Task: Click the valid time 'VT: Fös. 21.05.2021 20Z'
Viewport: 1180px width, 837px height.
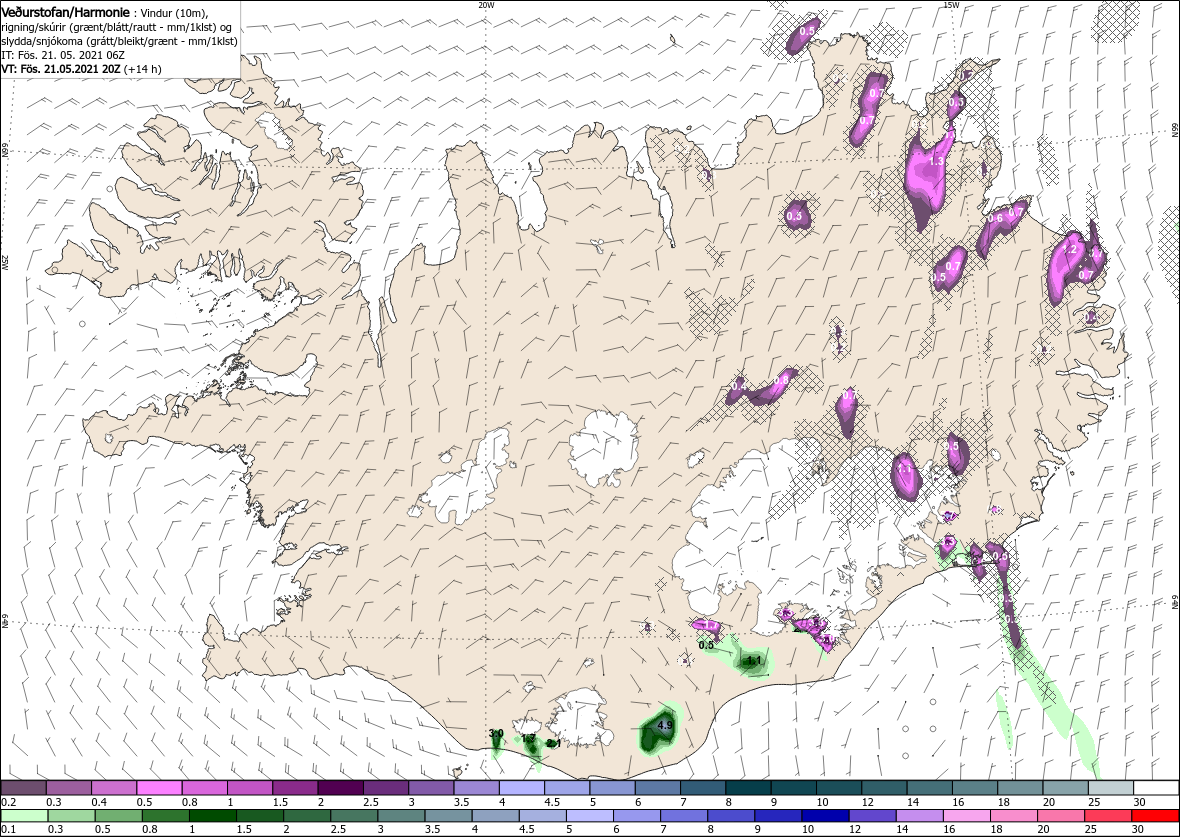Action: [61, 68]
